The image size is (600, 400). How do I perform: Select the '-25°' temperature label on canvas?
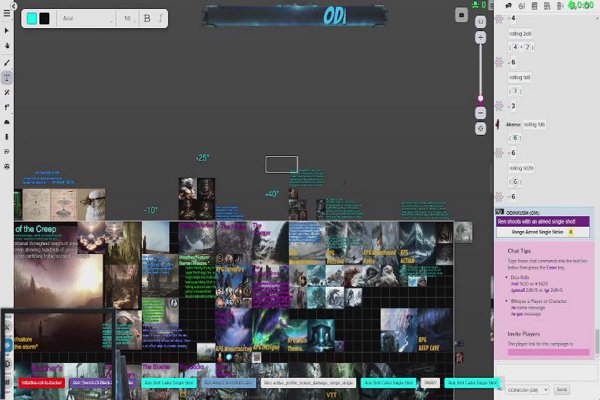[202, 157]
